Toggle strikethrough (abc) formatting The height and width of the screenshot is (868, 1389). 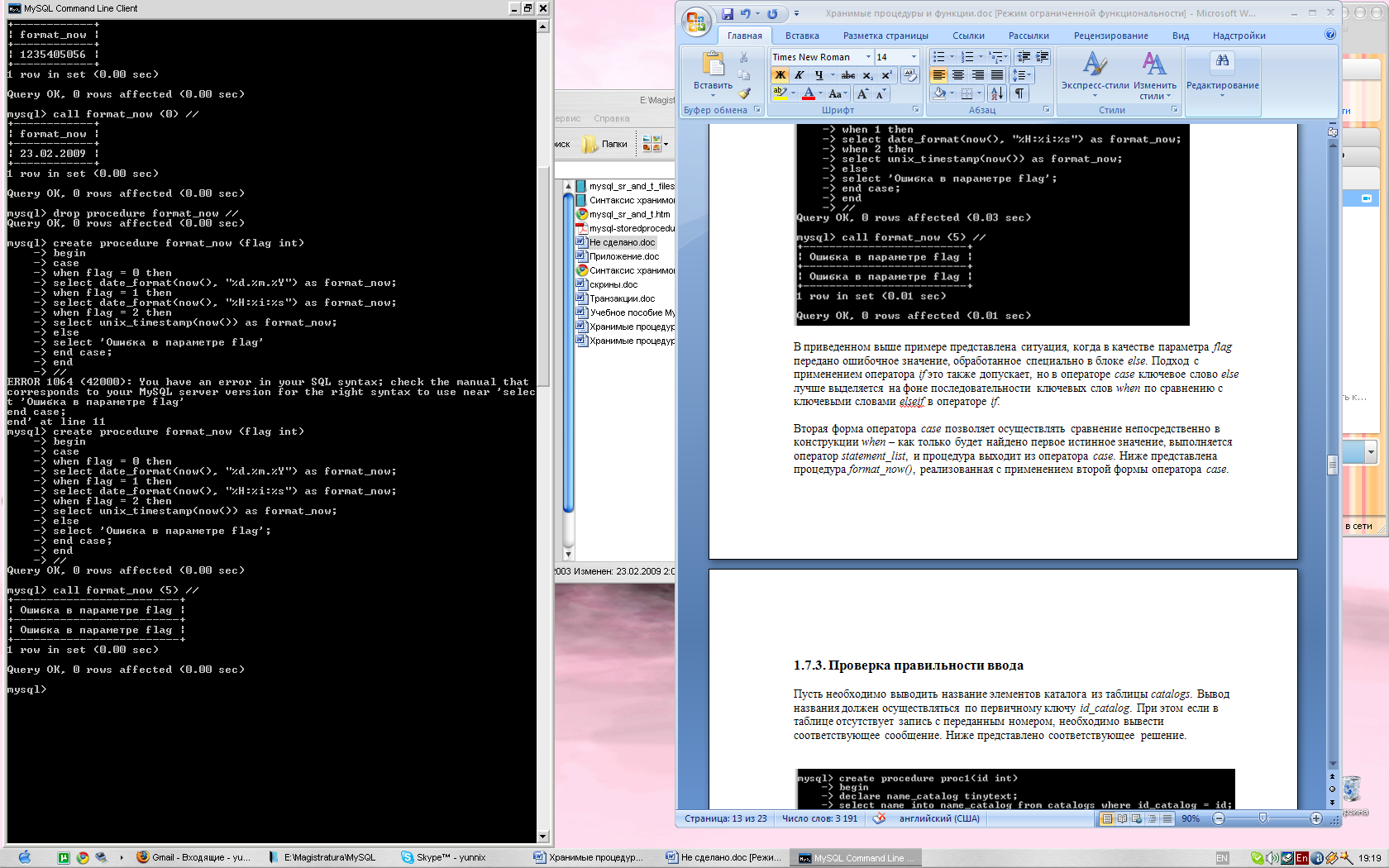coord(847,75)
